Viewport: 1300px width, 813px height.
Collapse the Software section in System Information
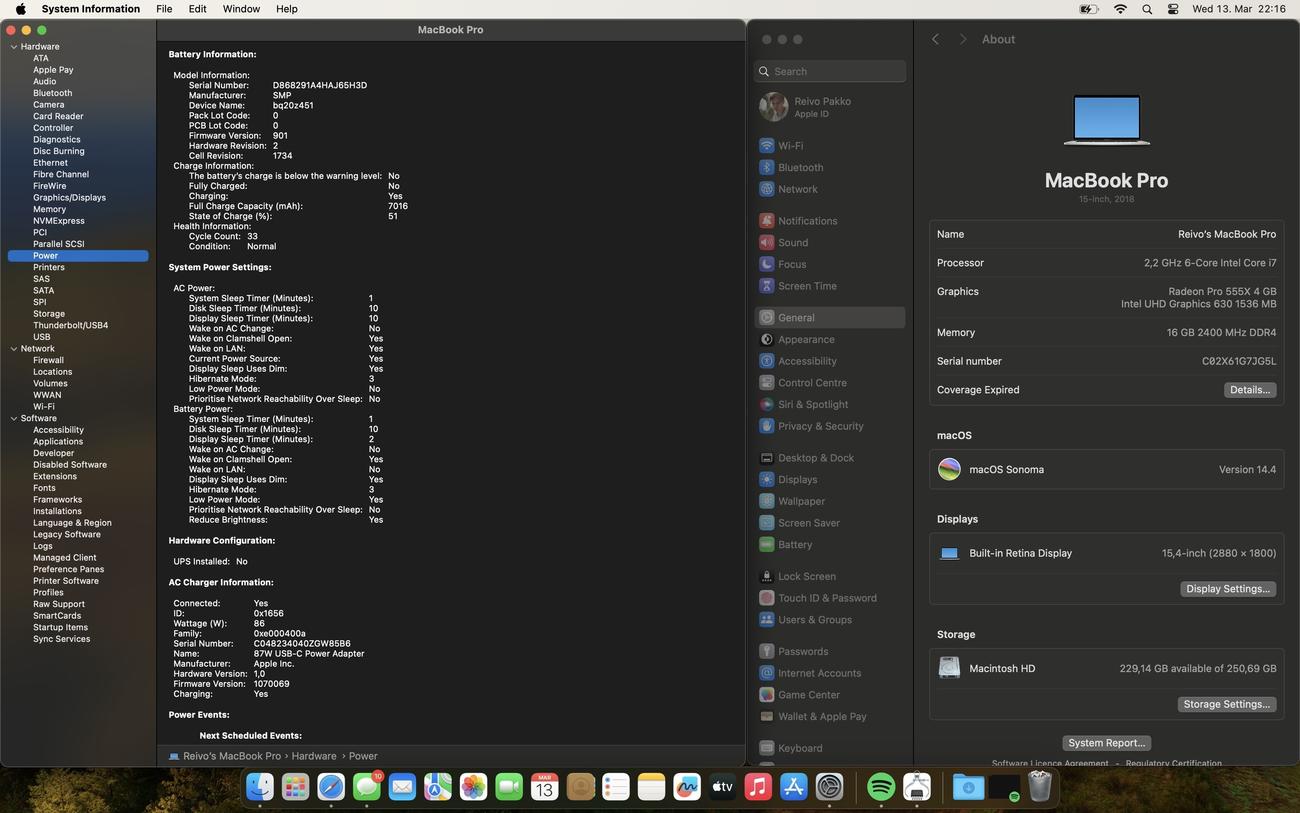tap(14, 419)
